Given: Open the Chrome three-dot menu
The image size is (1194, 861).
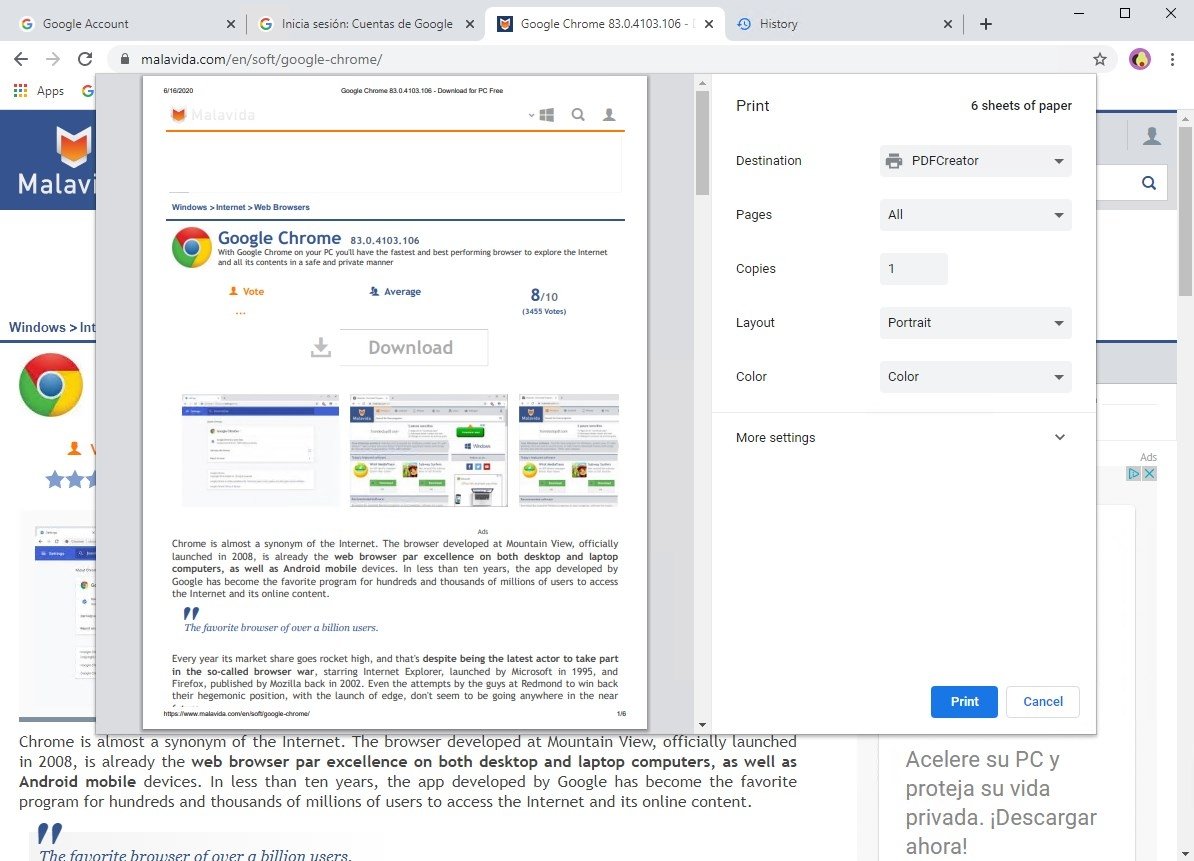Looking at the screenshot, I should coord(1172,59).
